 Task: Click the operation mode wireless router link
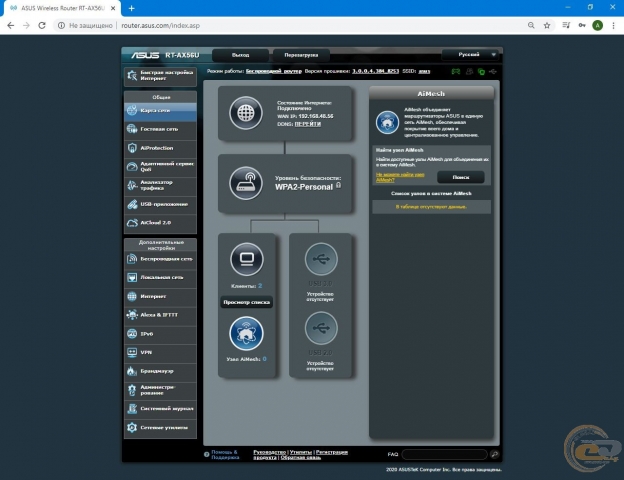(273, 71)
